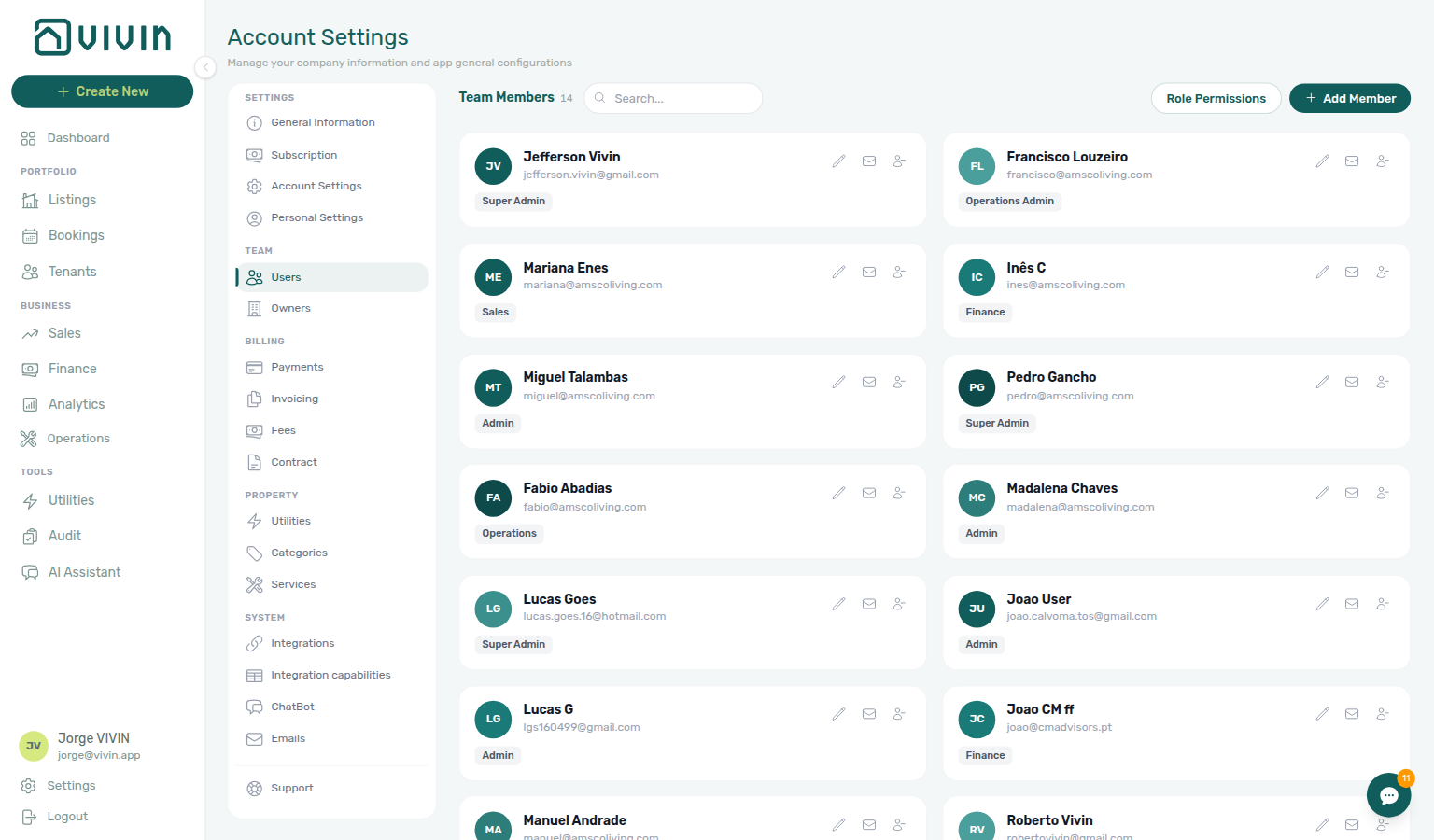The image size is (1434, 840).
Task: Click Logout
Action: tap(54, 817)
